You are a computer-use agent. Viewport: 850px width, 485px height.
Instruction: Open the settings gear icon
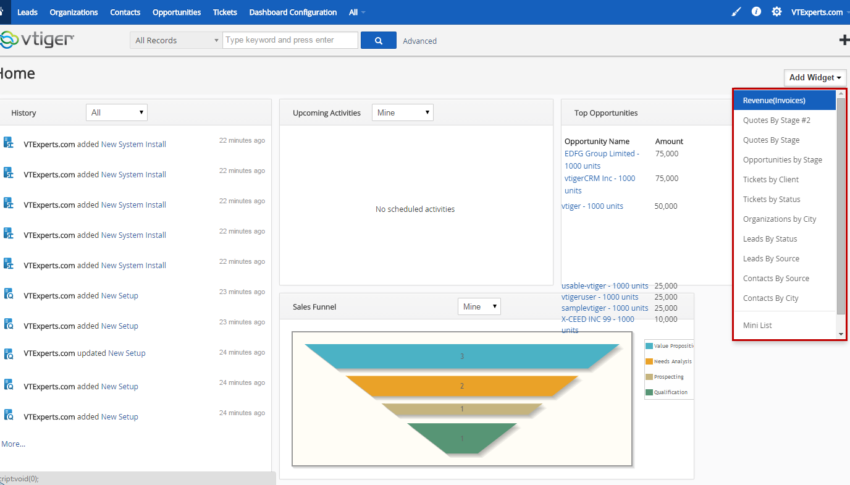776,11
